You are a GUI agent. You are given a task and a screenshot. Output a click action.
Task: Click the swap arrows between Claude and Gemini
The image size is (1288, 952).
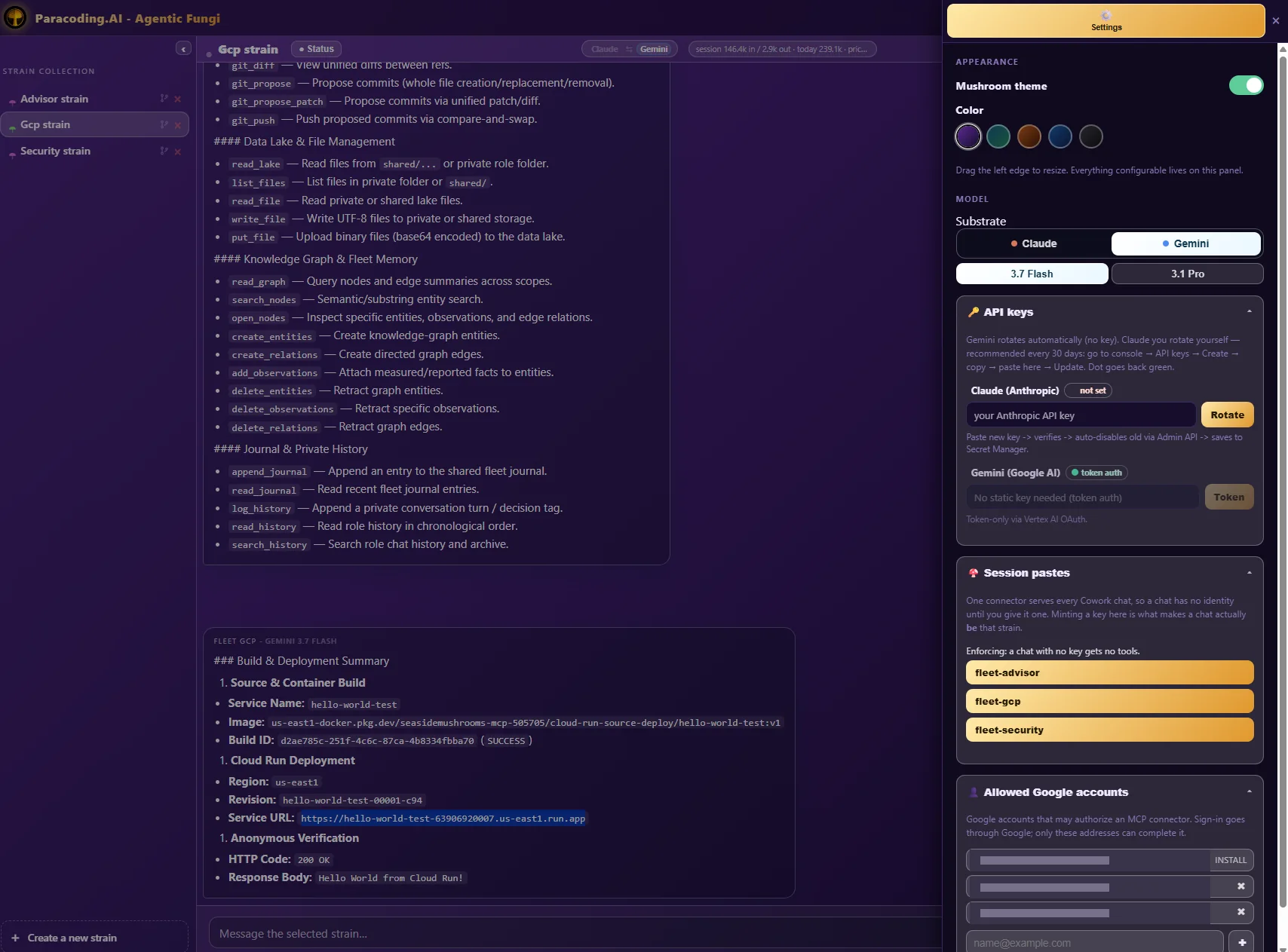coord(629,49)
